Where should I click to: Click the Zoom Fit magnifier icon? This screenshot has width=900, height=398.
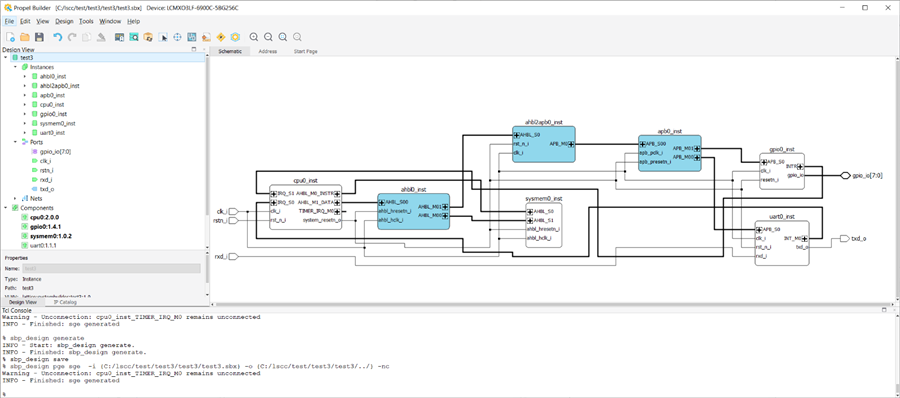pyautogui.click(x=282, y=37)
